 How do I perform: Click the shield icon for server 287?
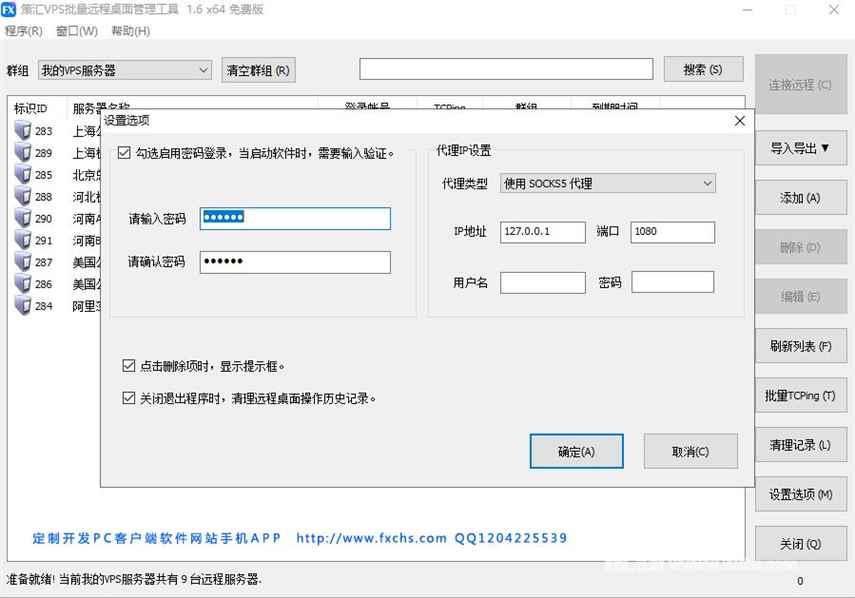23,262
